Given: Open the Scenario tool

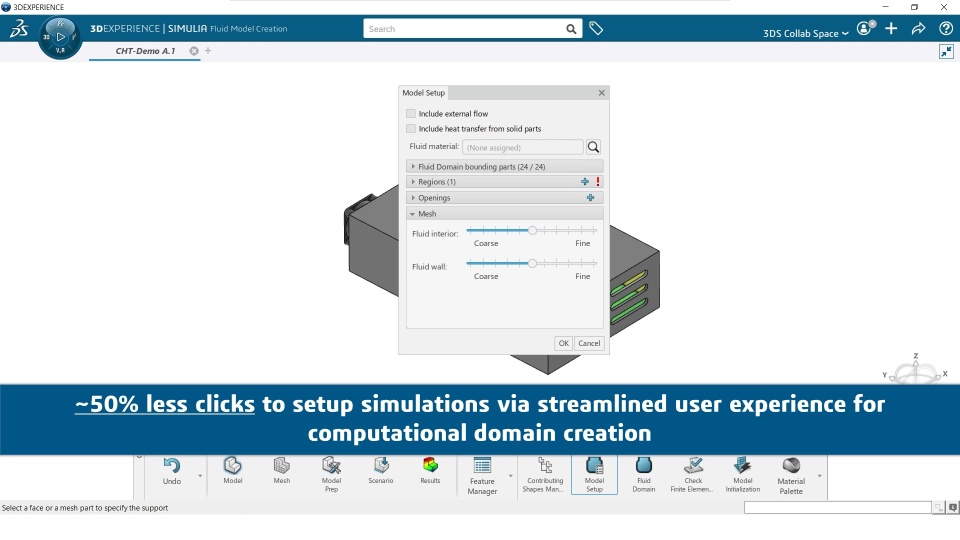Looking at the screenshot, I should [381, 471].
